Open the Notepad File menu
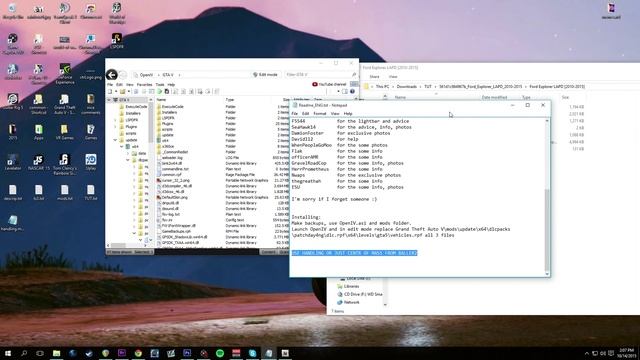The height and width of the screenshot is (360, 640). click(294, 113)
